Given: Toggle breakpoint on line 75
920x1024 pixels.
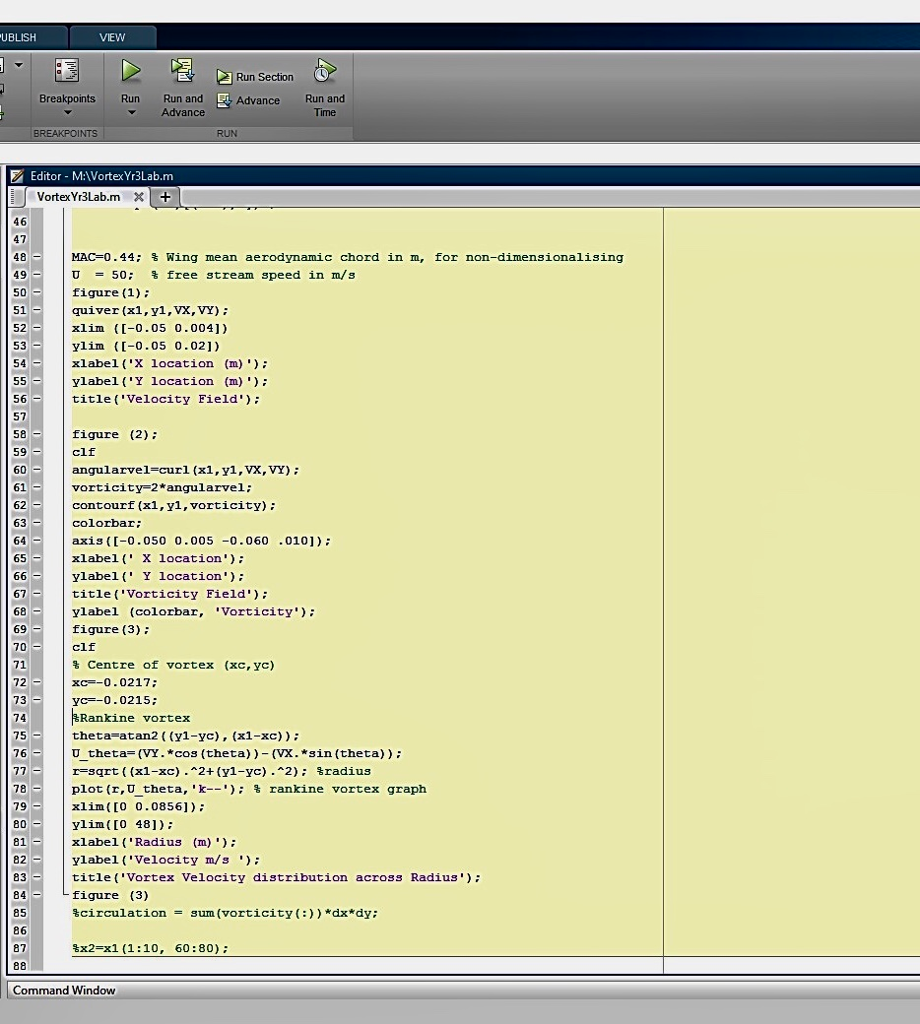Looking at the screenshot, I should [x=37, y=736].
